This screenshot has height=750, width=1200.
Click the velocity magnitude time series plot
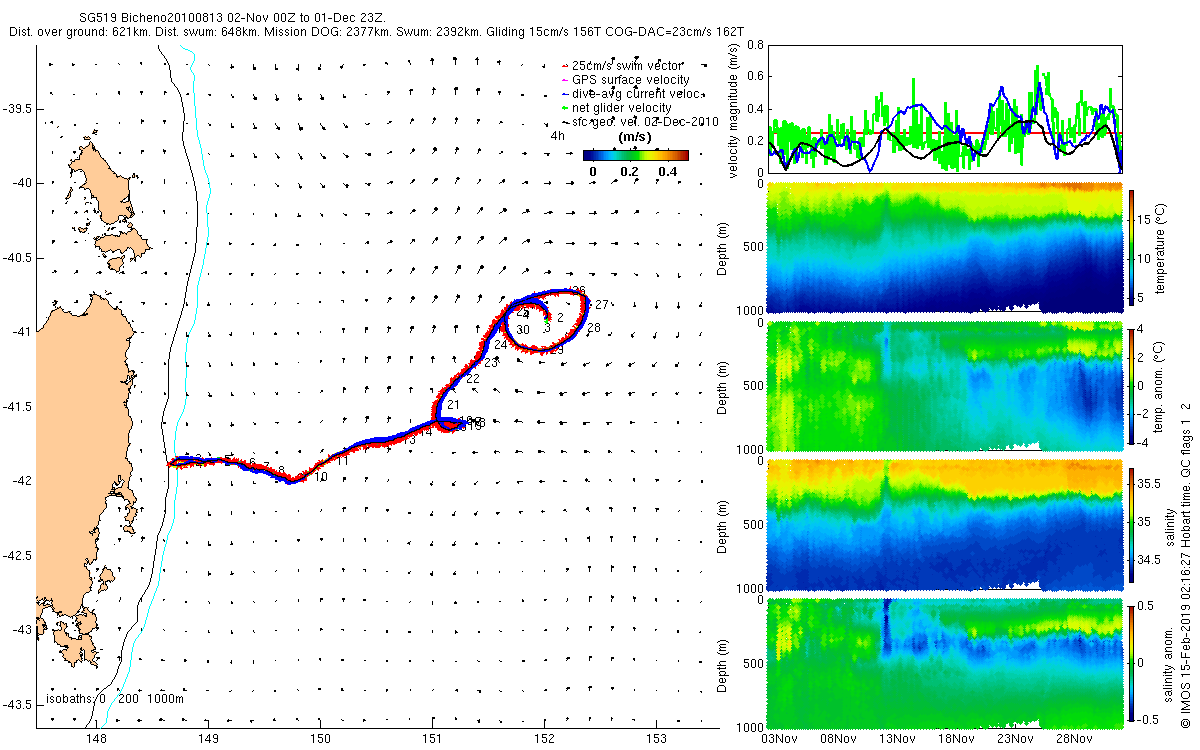[x=945, y=108]
